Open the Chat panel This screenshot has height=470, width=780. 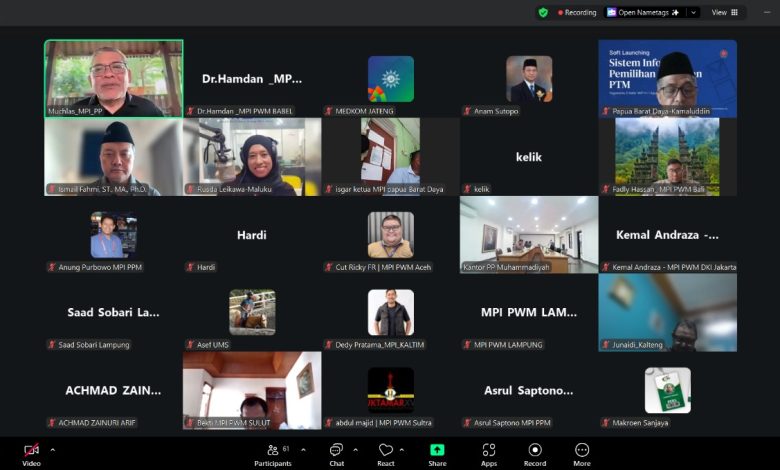point(337,453)
